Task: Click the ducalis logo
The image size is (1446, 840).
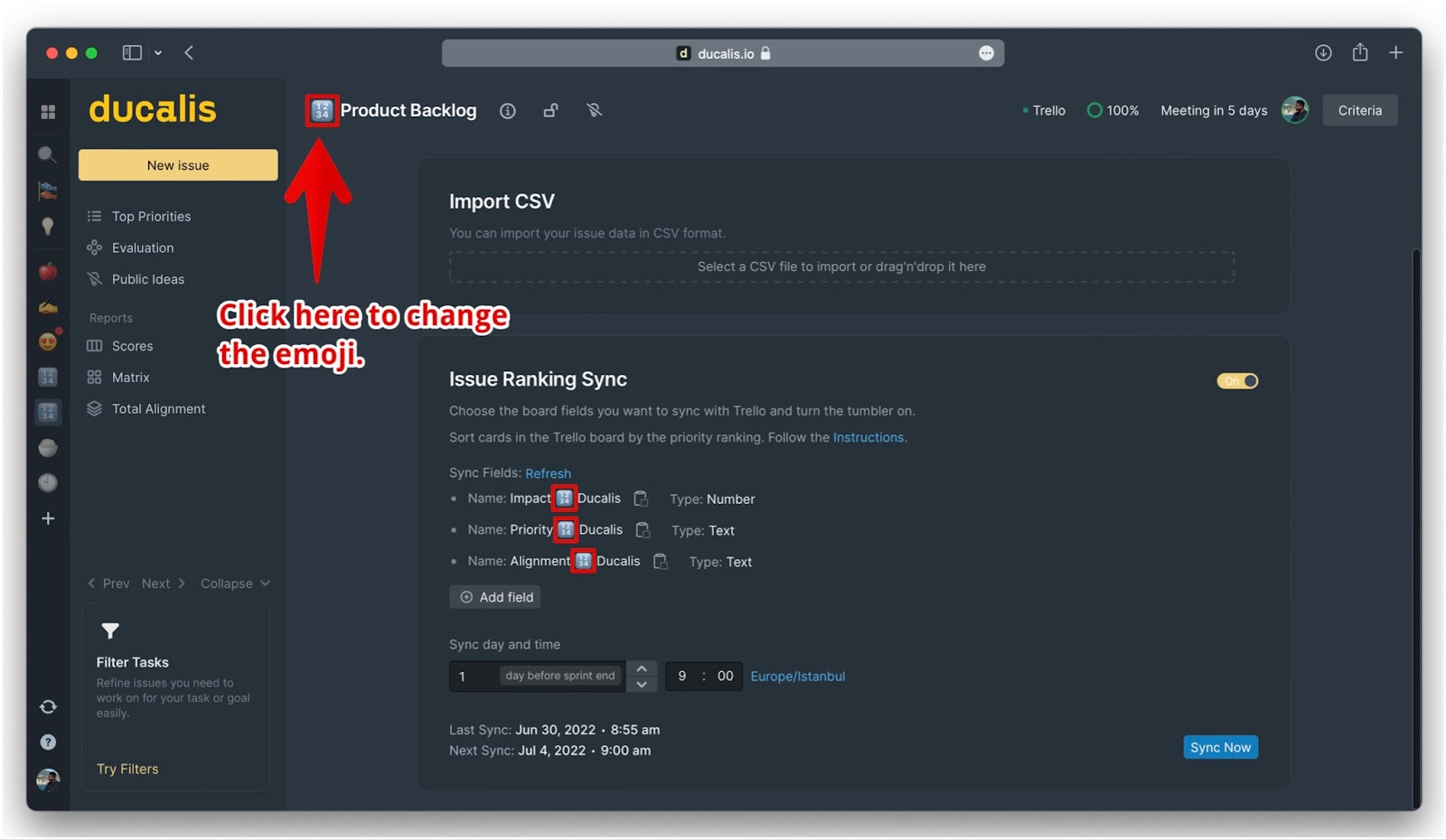Action: pos(152,109)
